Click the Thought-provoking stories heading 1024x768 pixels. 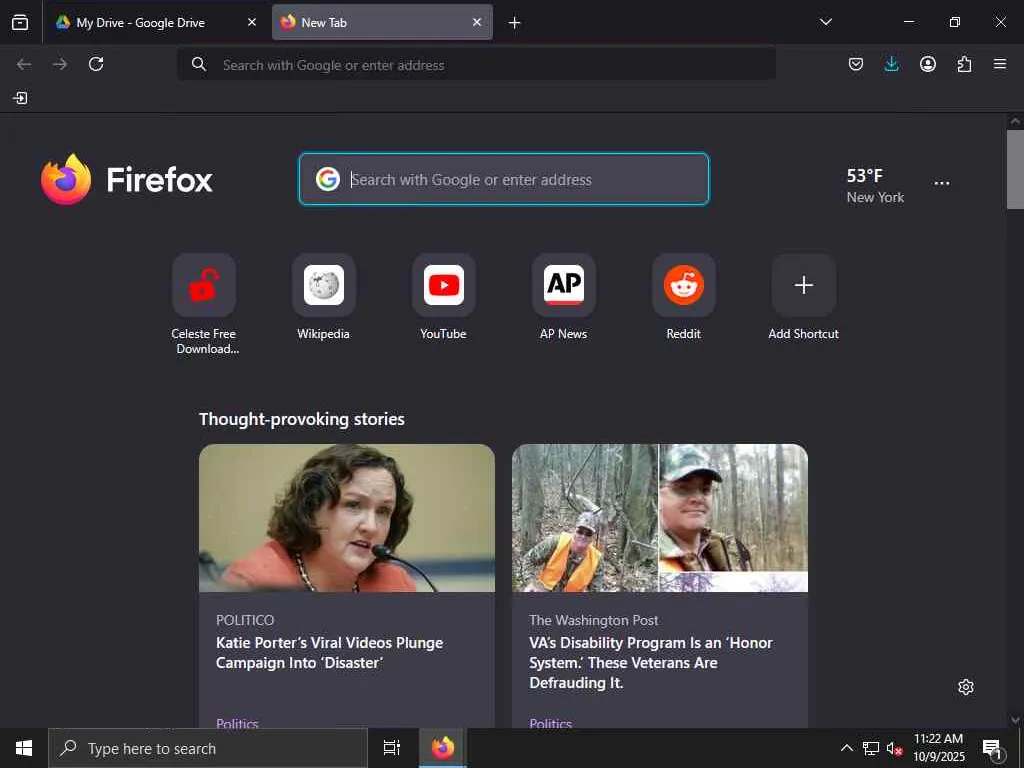click(302, 419)
